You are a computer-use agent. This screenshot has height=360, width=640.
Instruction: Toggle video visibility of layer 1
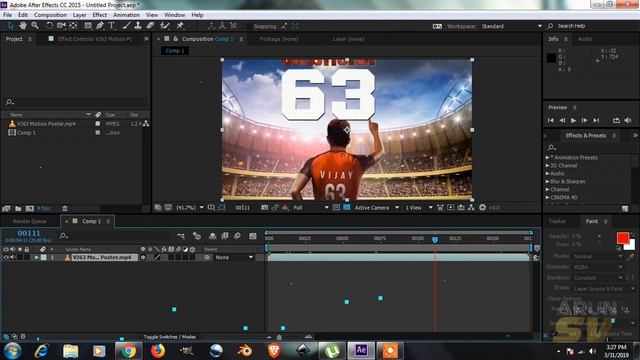point(6,258)
